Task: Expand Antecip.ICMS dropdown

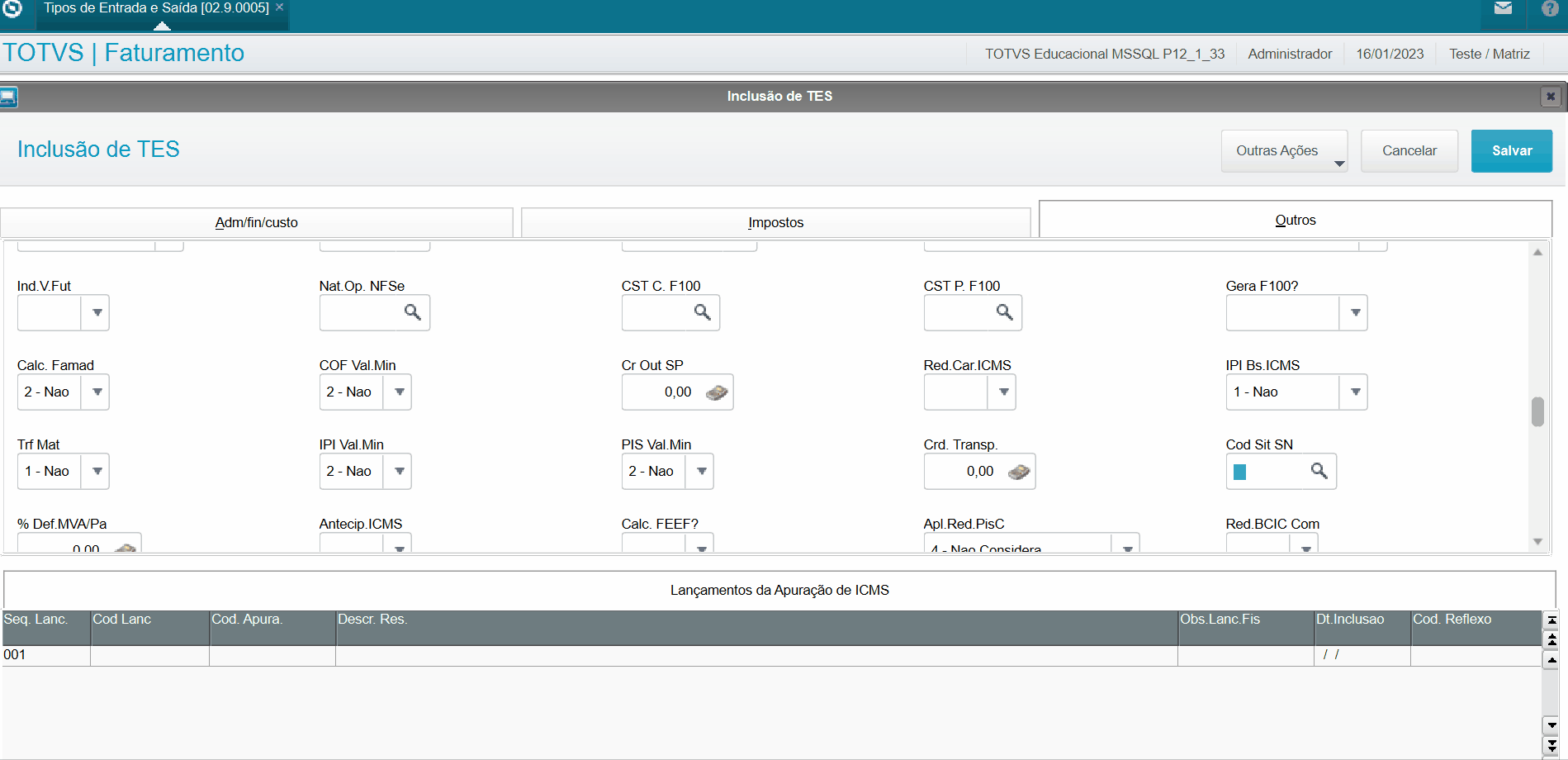Action: click(398, 545)
